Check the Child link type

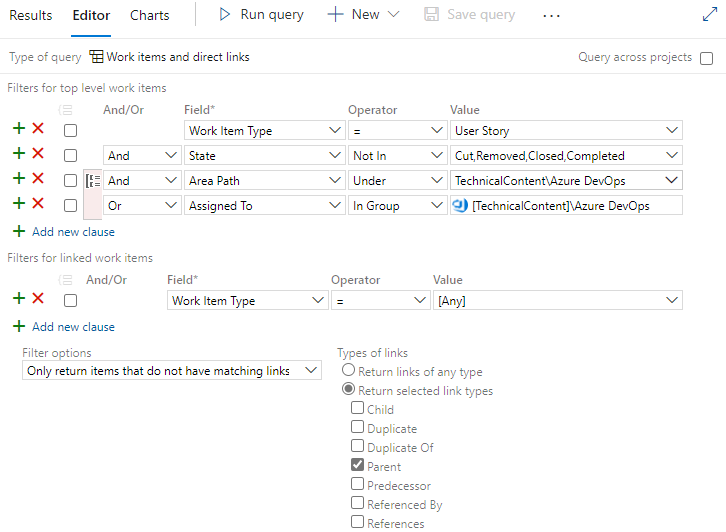(357, 408)
